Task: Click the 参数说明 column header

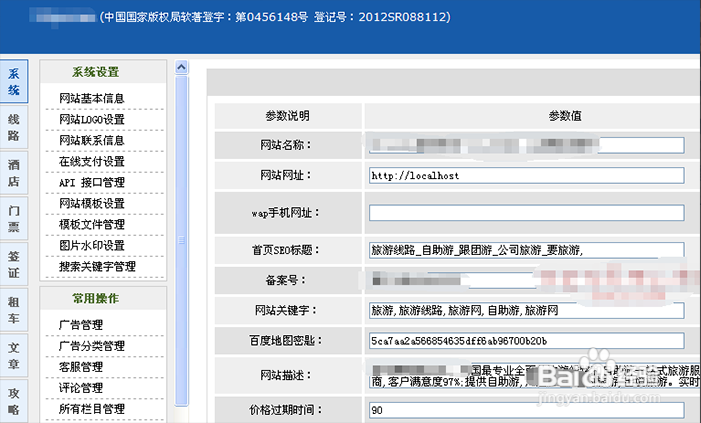Action: [x=288, y=116]
